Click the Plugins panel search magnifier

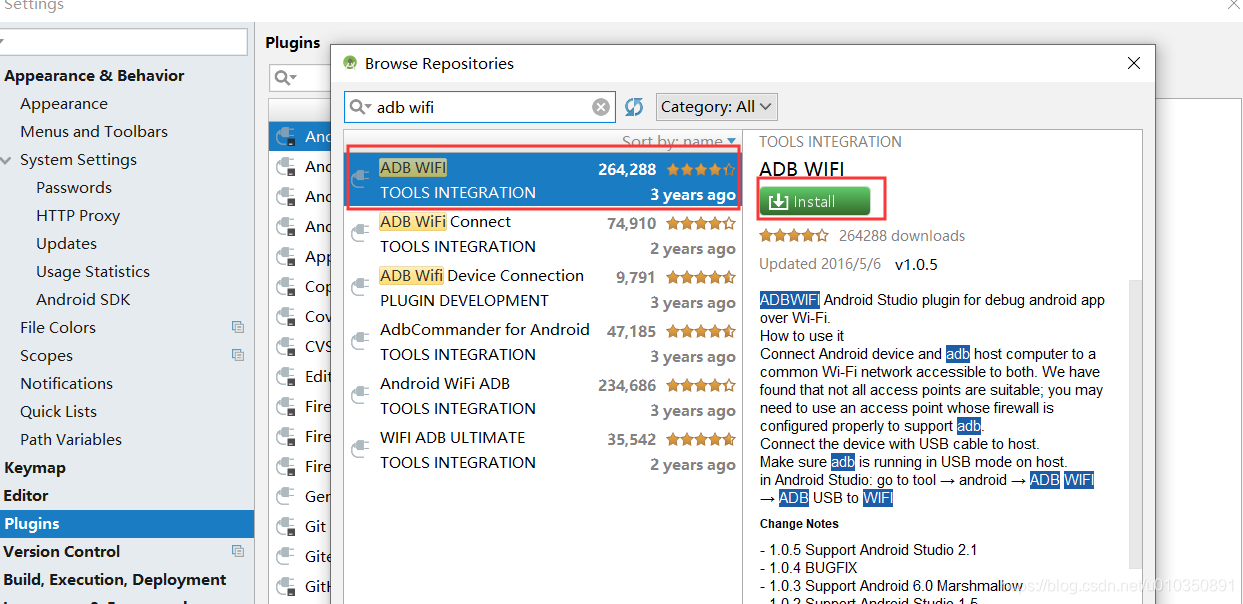[x=285, y=78]
